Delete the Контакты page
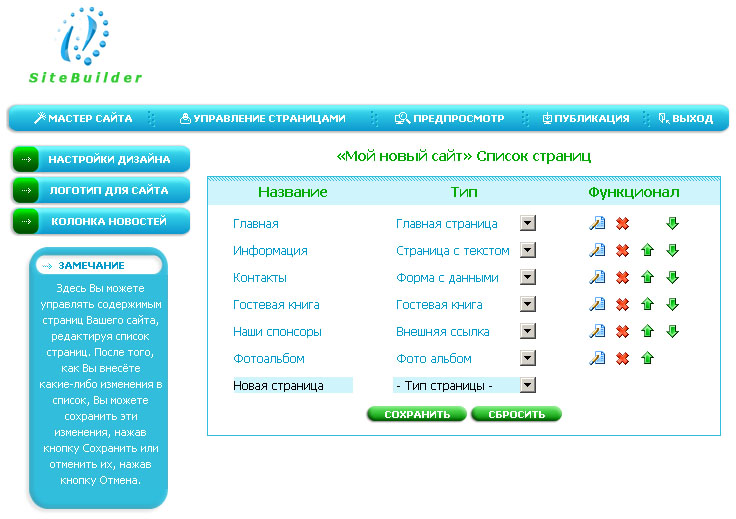This screenshot has width=736, height=519. pyautogui.click(x=622, y=278)
